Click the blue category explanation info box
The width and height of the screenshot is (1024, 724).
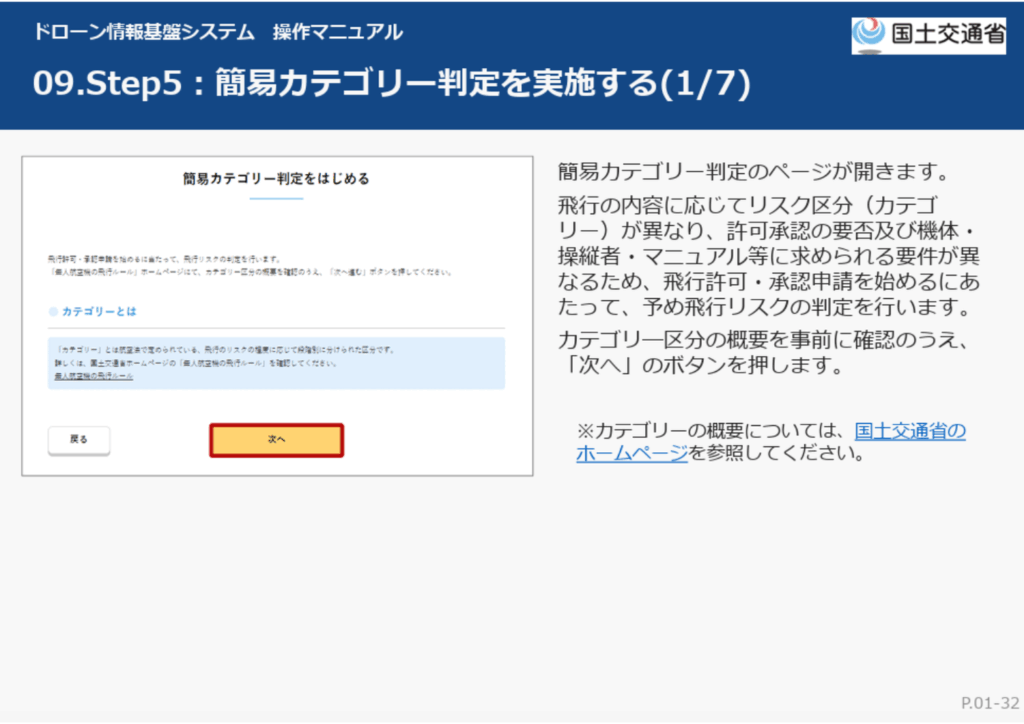point(276,362)
